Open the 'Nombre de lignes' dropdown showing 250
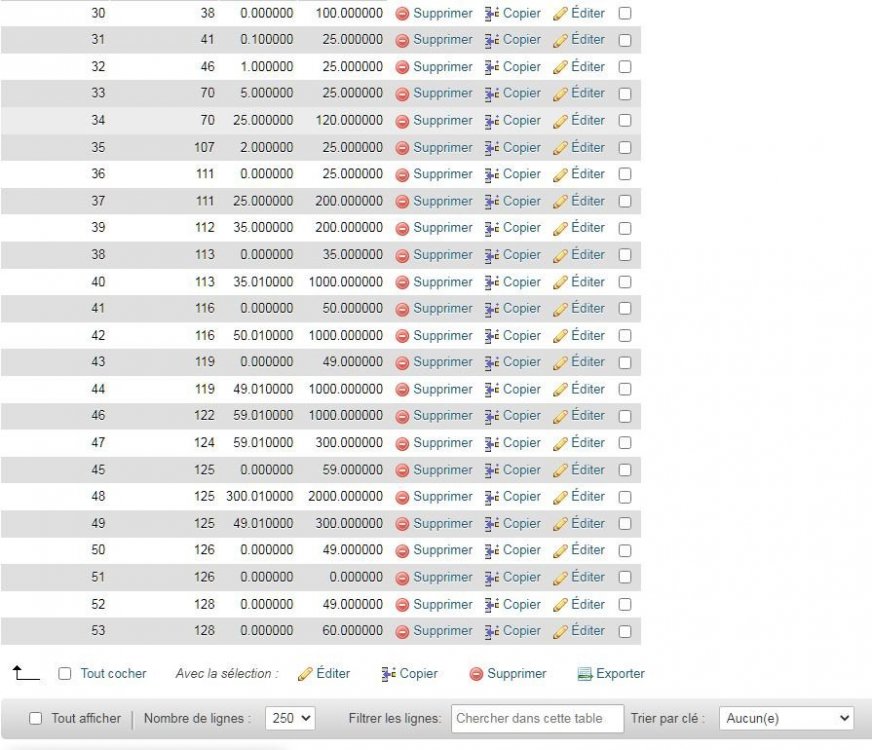 289,718
